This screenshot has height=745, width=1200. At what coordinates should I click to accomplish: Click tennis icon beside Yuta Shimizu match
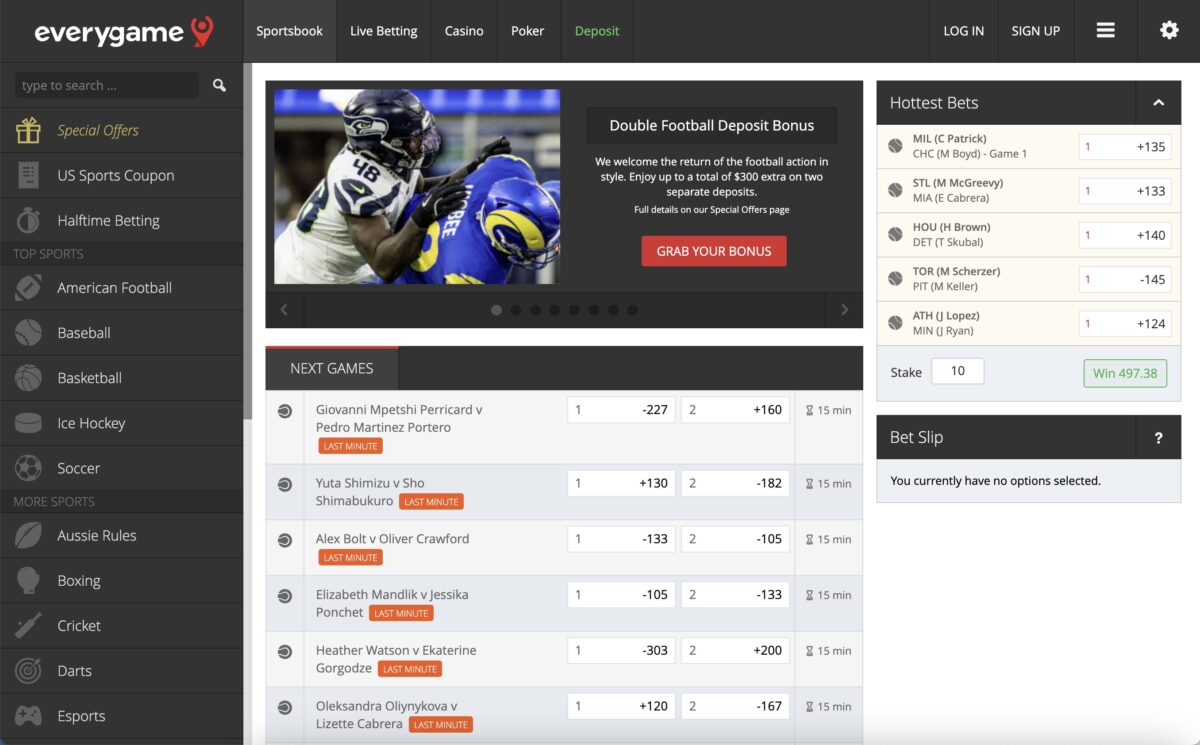coord(285,484)
